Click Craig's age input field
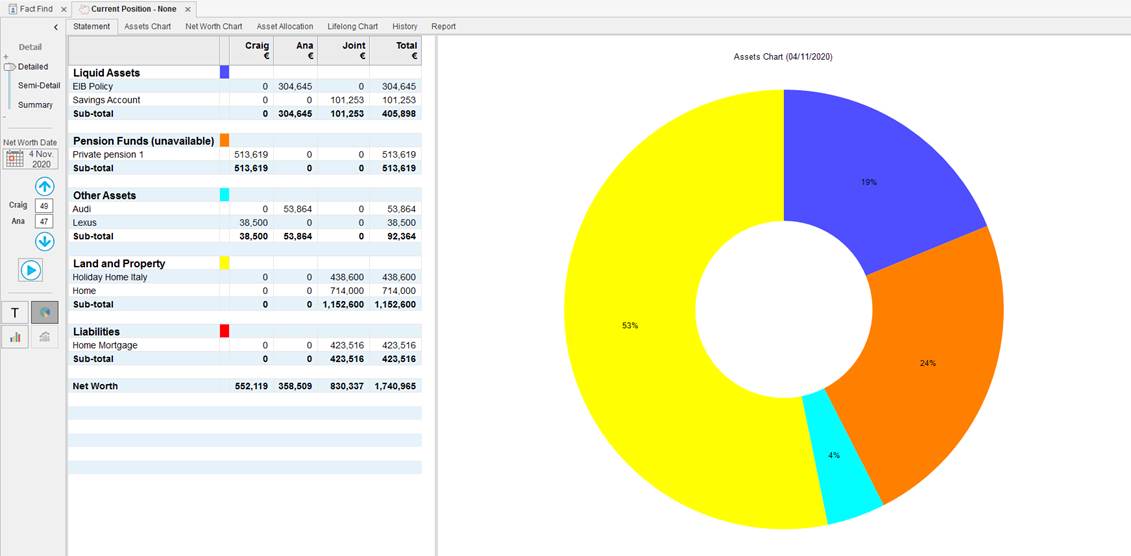This screenshot has height=556, width=1131. 44,206
